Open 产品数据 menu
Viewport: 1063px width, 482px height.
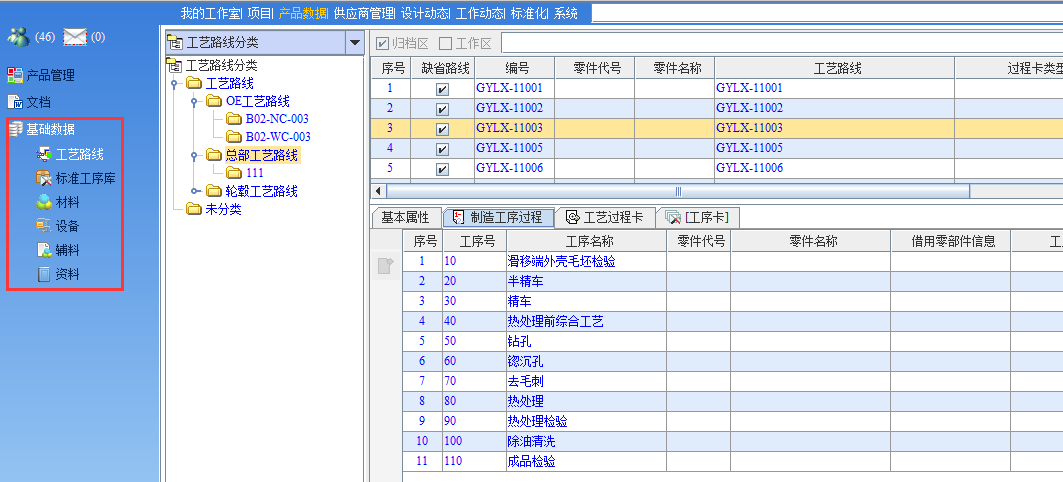(x=303, y=13)
